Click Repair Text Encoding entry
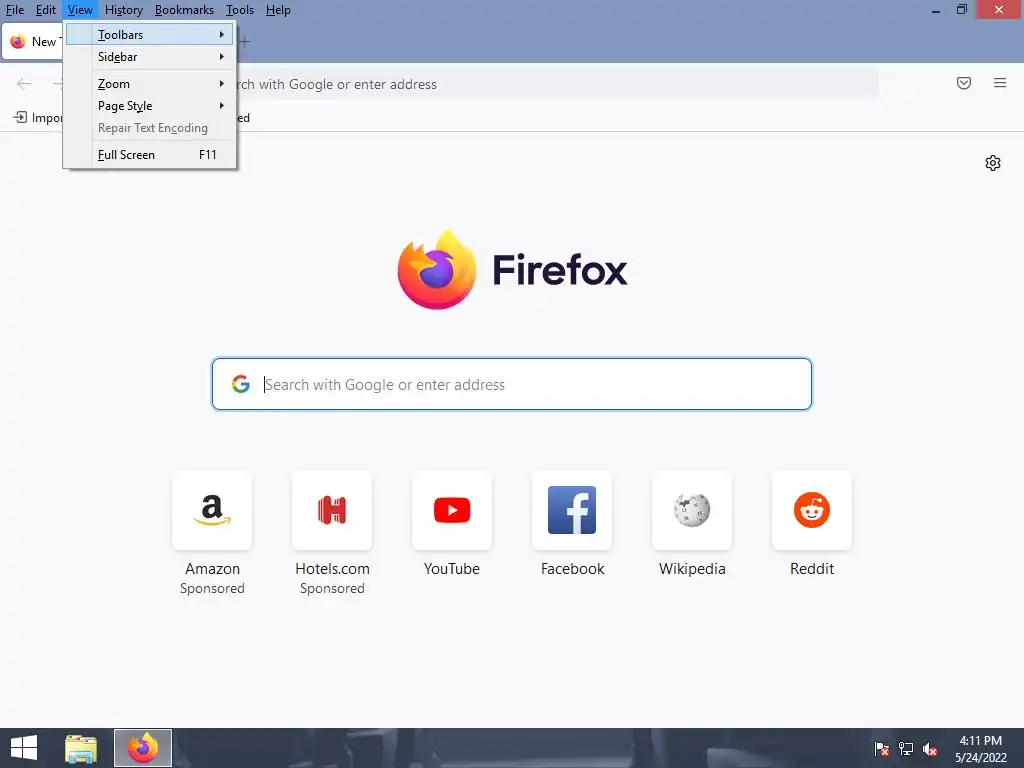Screen dimensions: 1024x768 click(x=150, y=128)
